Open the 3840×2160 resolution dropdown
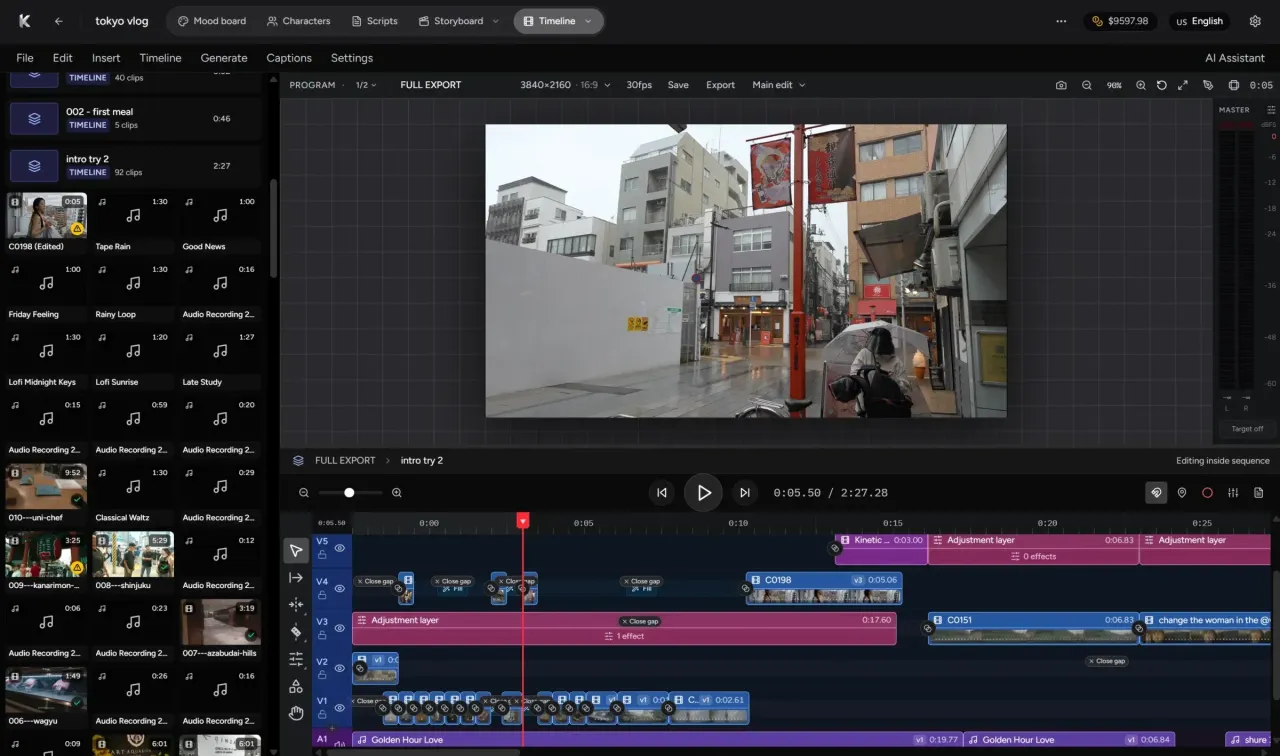Viewport: 1280px width, 756px height. (565, 85)
